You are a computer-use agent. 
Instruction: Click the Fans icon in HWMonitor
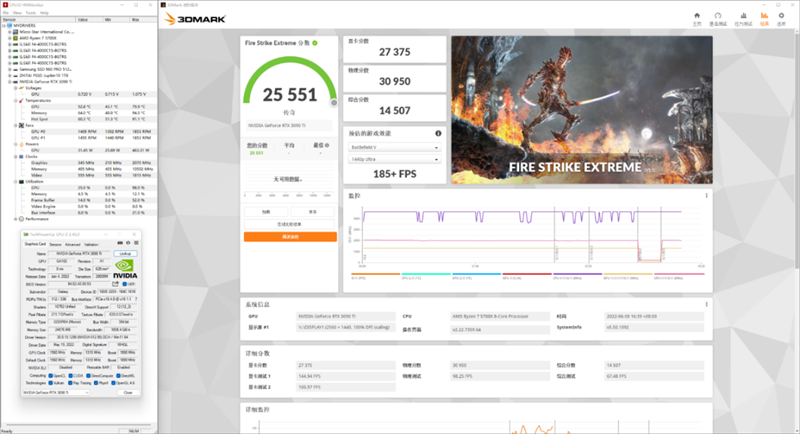coord(21,125)
